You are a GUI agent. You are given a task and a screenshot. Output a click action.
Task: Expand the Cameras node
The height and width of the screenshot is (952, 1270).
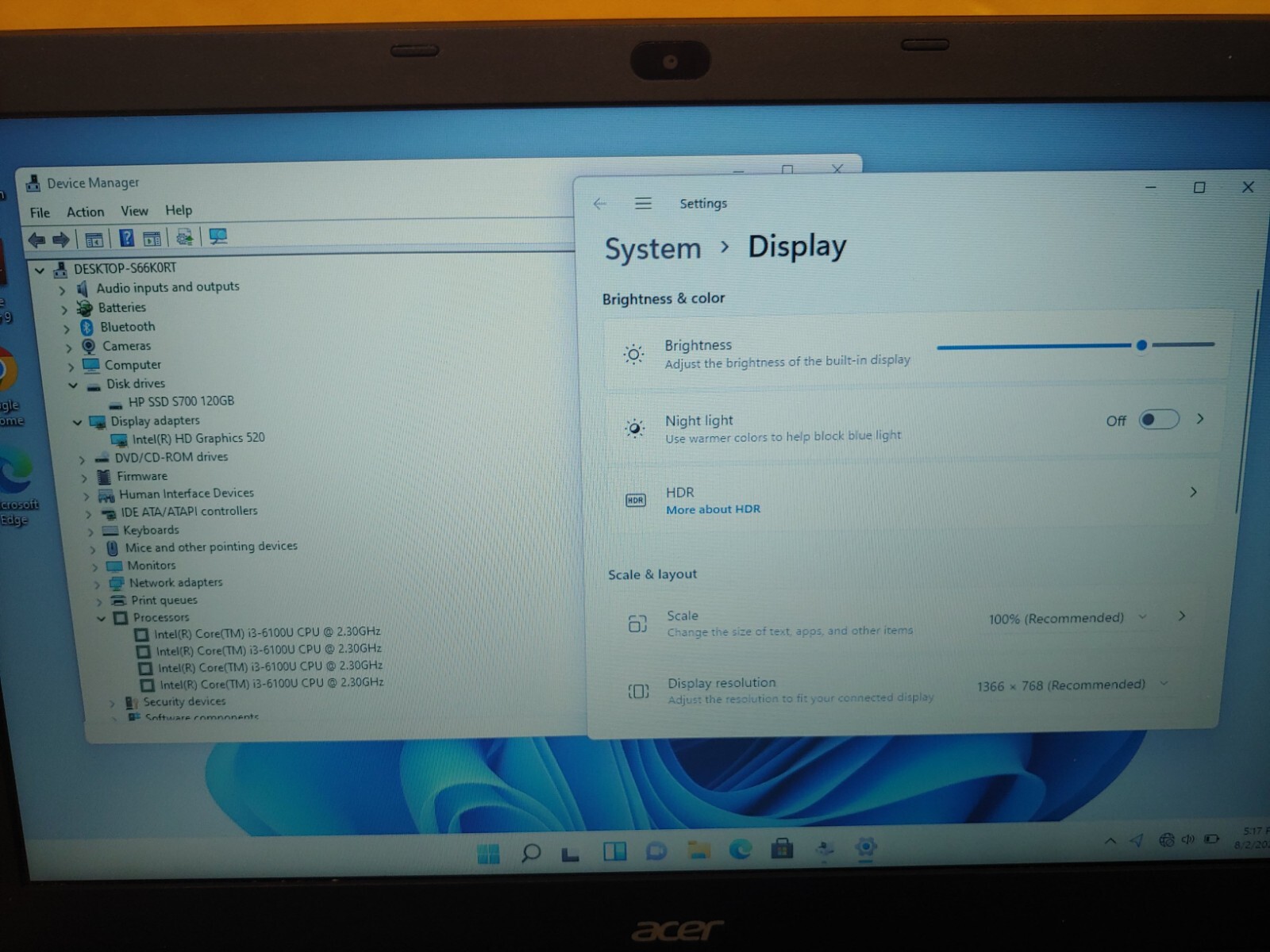coord(69,347)
